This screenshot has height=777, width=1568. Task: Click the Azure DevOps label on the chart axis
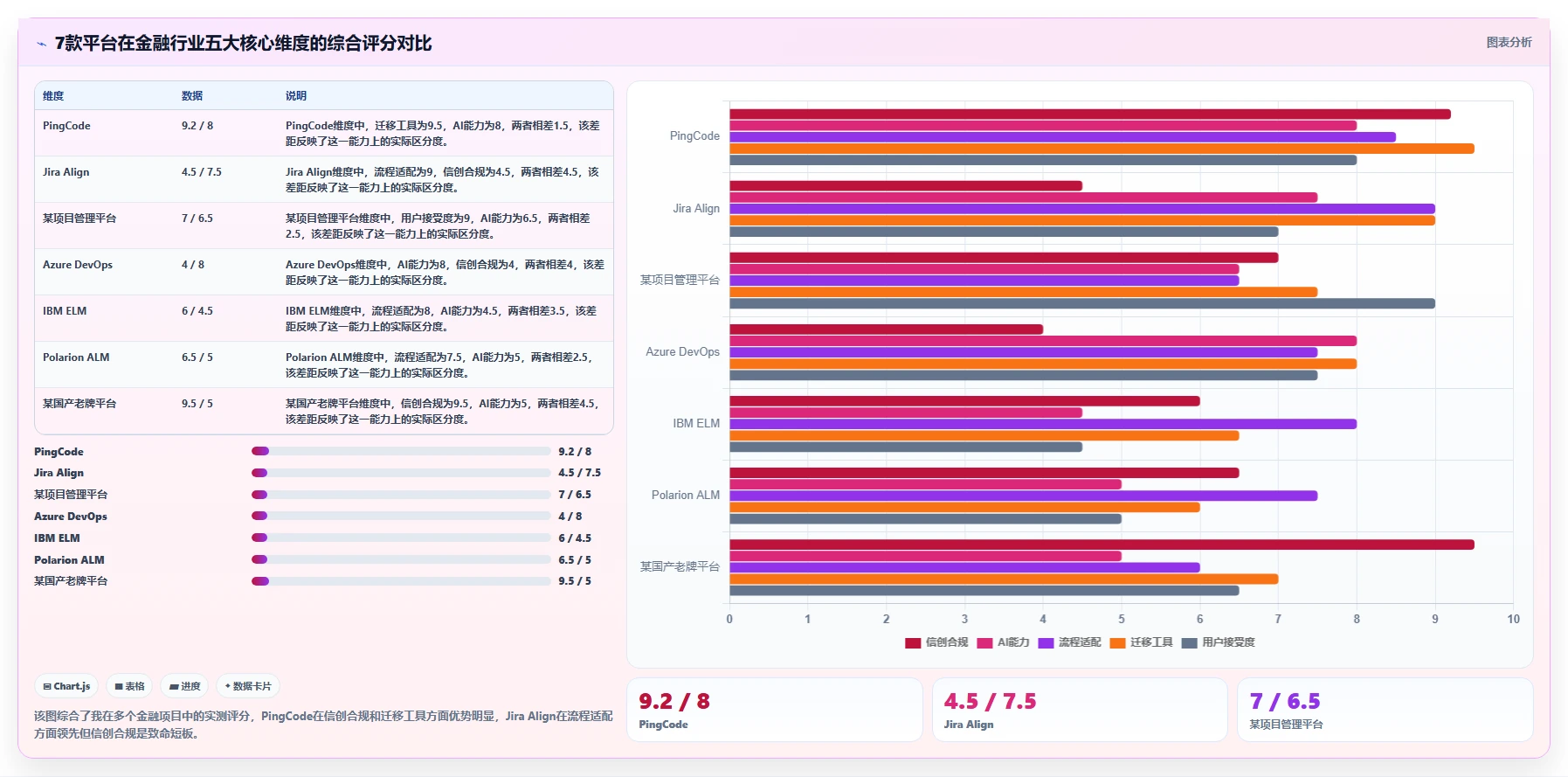pyautogui.click(x=682, y=352)
